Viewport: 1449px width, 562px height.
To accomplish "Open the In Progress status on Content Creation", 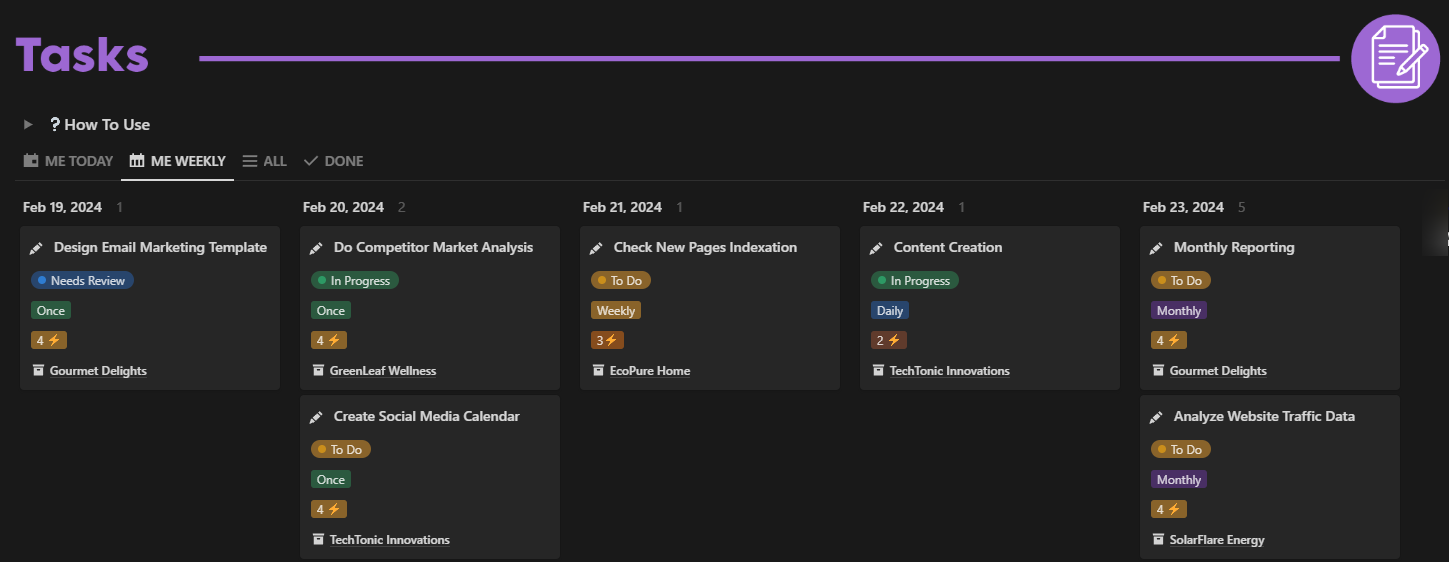I will pos(914,281).
